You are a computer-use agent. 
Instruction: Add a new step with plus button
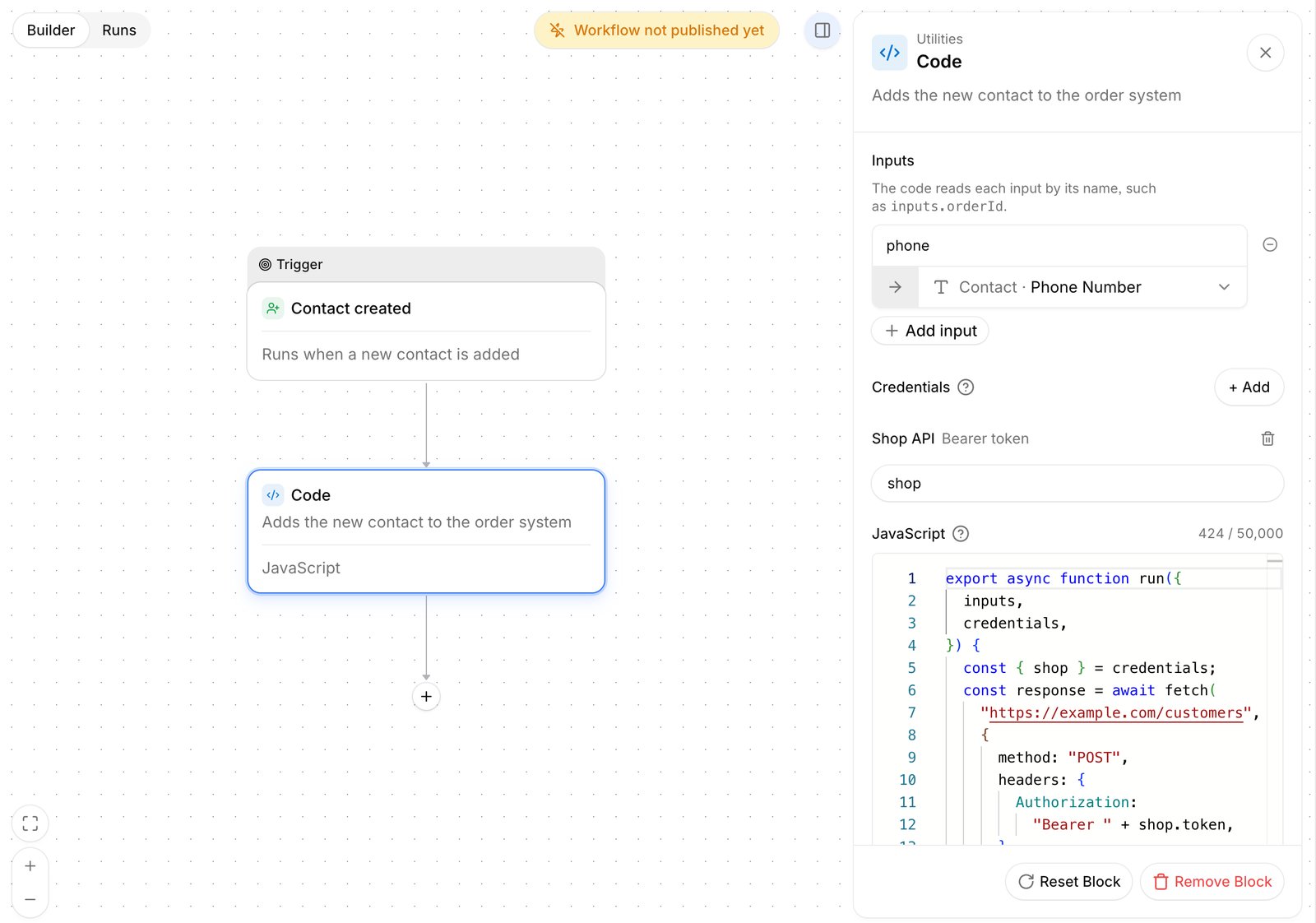tap(426, 697)
